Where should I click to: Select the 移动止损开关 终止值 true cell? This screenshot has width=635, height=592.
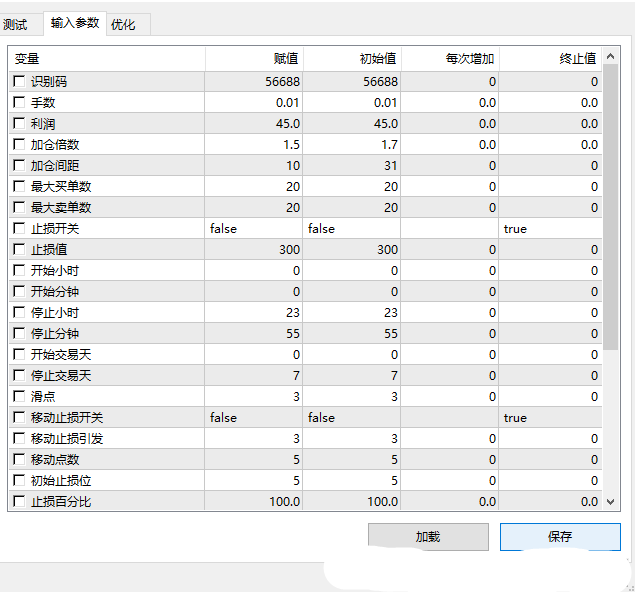[550, 418]
